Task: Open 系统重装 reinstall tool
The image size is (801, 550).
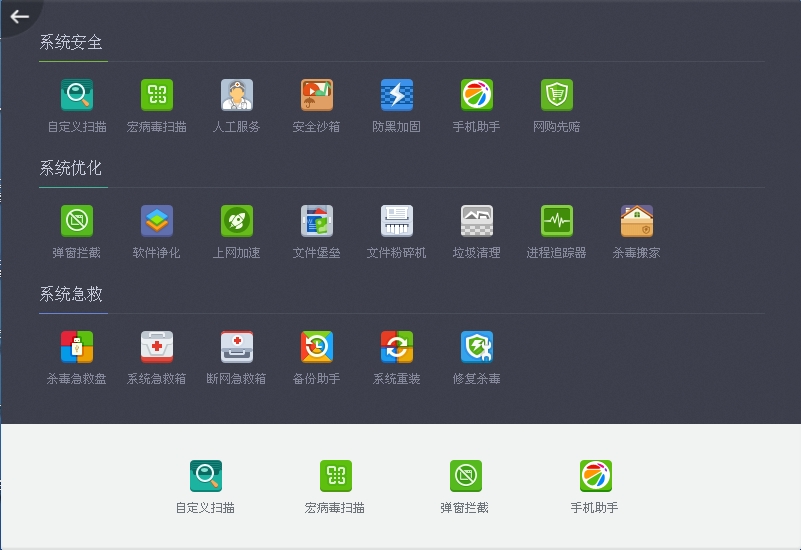Action: point(397,348)
